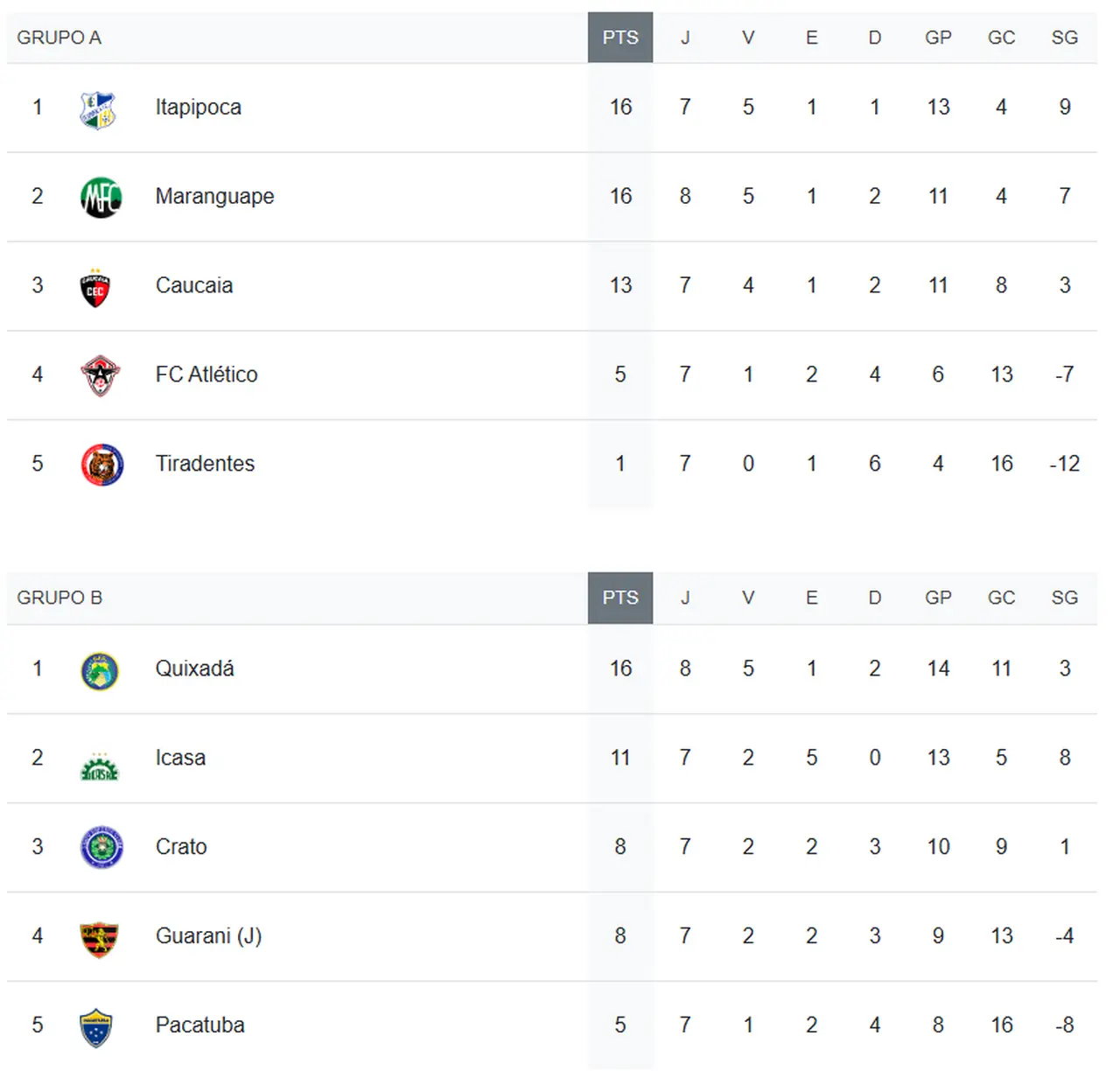
Task: Sort Grupo A by PTS column header
Action: pos(620,38)
